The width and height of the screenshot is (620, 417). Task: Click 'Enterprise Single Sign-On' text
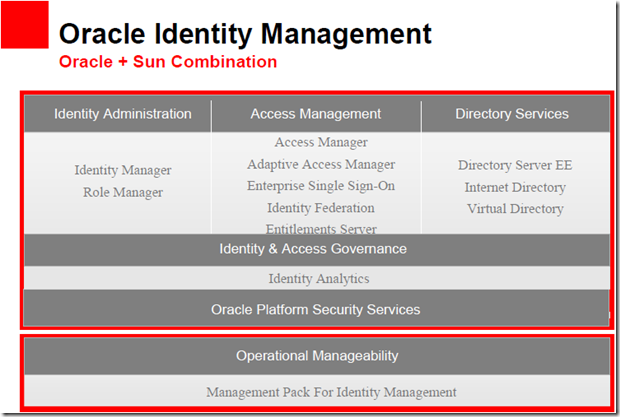tap(321, 186)
